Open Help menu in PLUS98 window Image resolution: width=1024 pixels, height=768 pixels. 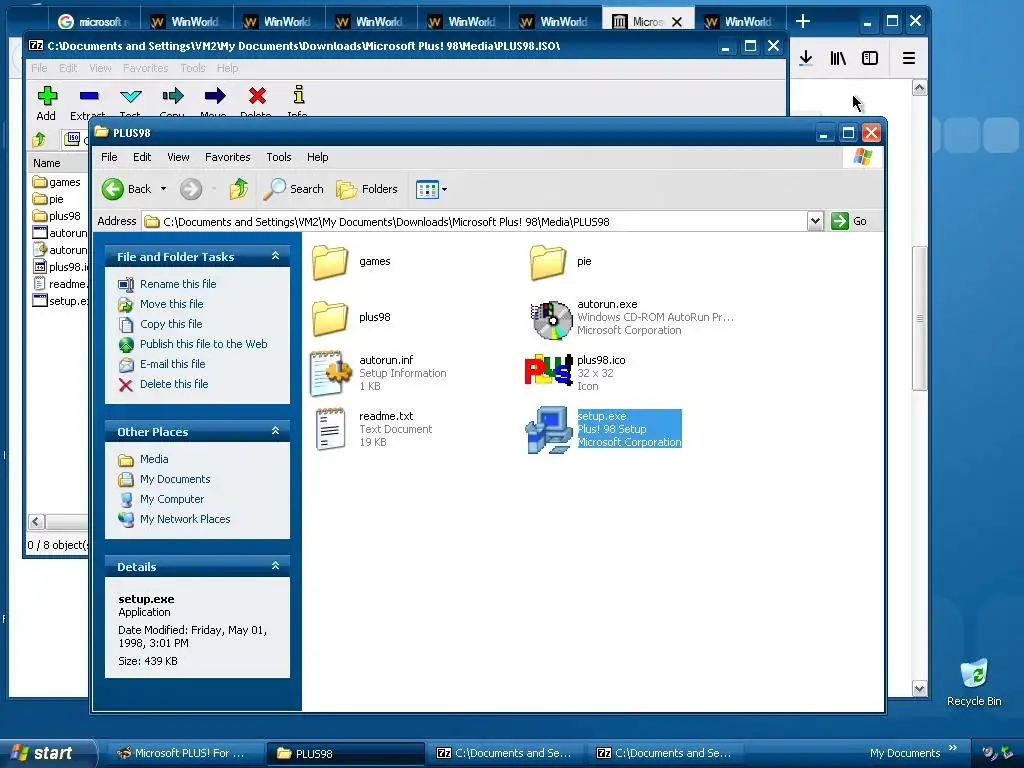tap(317, 157)
